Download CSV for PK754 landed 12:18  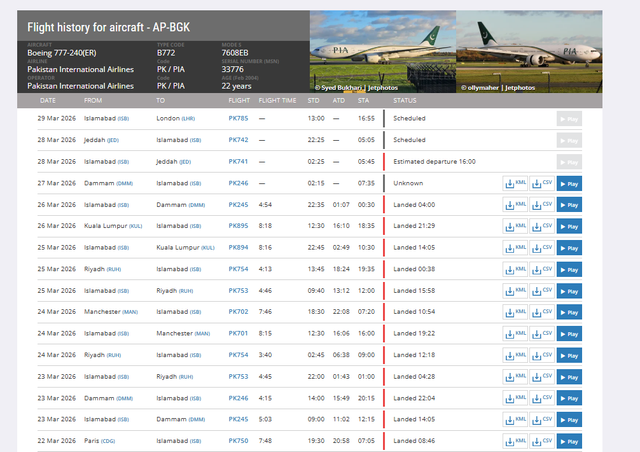542,356
